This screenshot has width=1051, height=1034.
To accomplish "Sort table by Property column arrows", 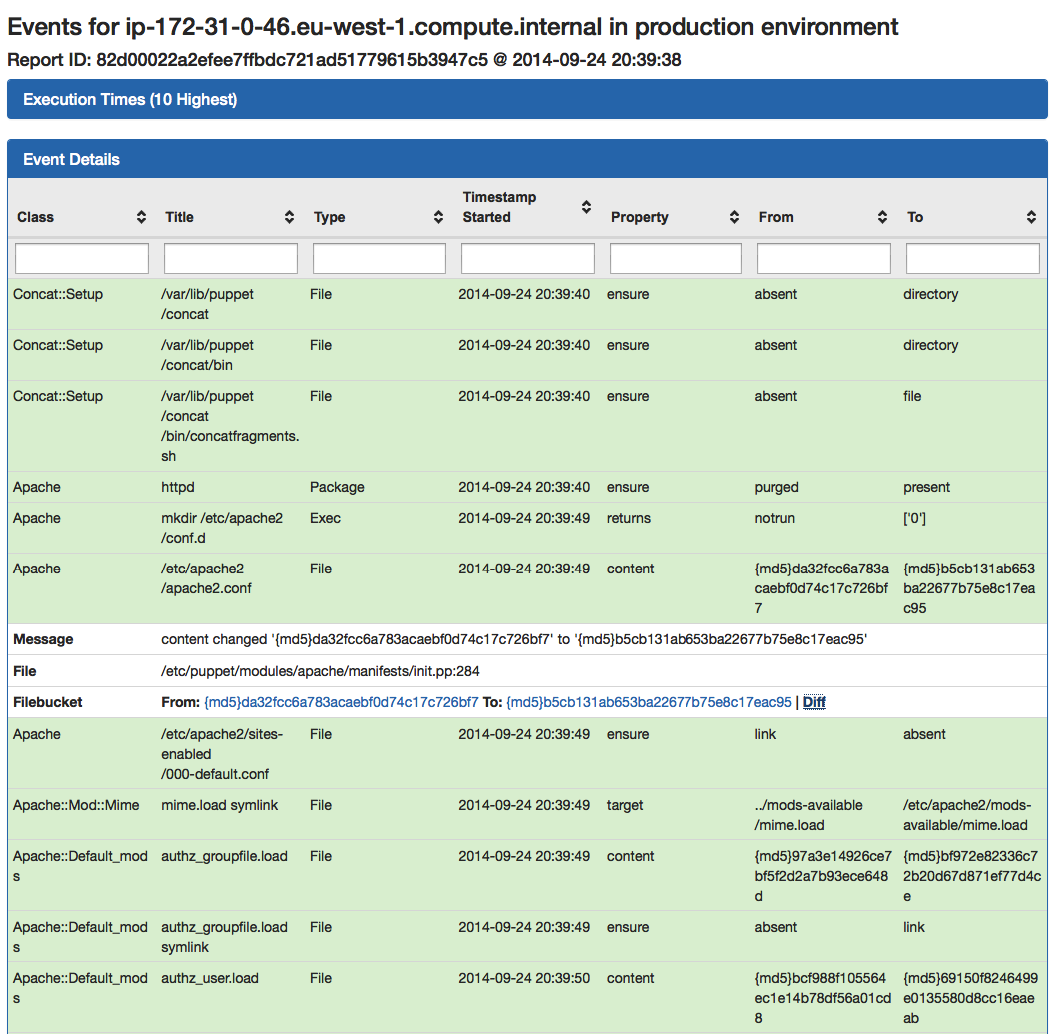I will pos(735,217).
